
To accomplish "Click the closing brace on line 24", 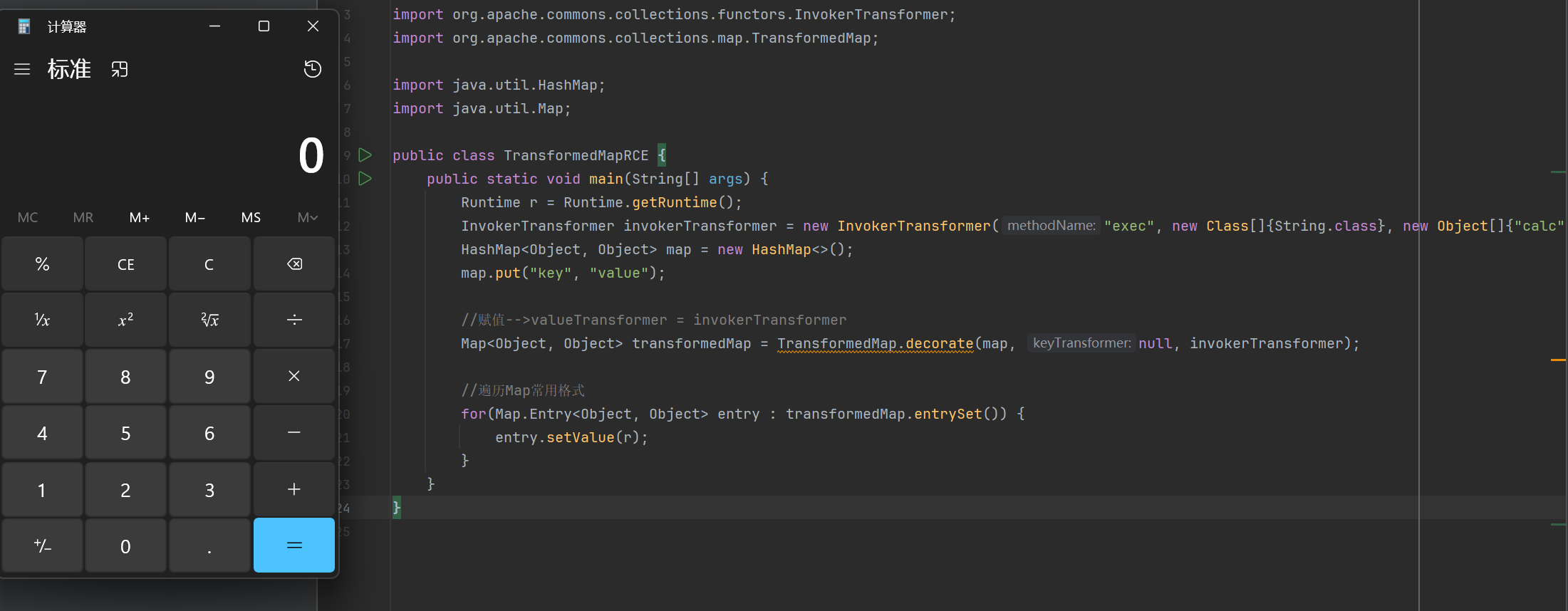I will click(x=397, y=508).
